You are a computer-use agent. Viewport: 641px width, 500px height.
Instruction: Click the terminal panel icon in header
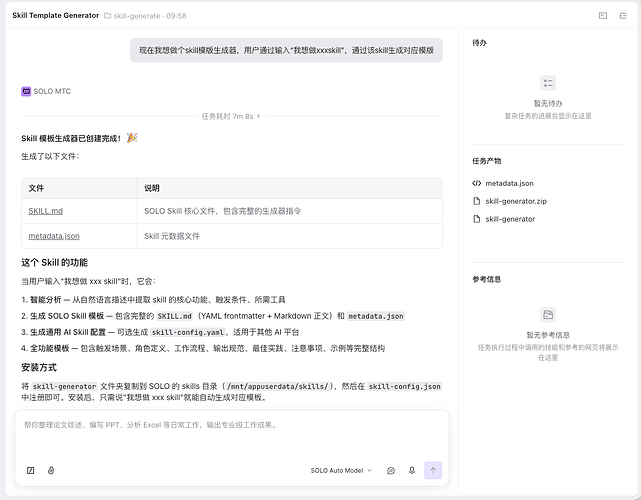(x=603, y=16)
